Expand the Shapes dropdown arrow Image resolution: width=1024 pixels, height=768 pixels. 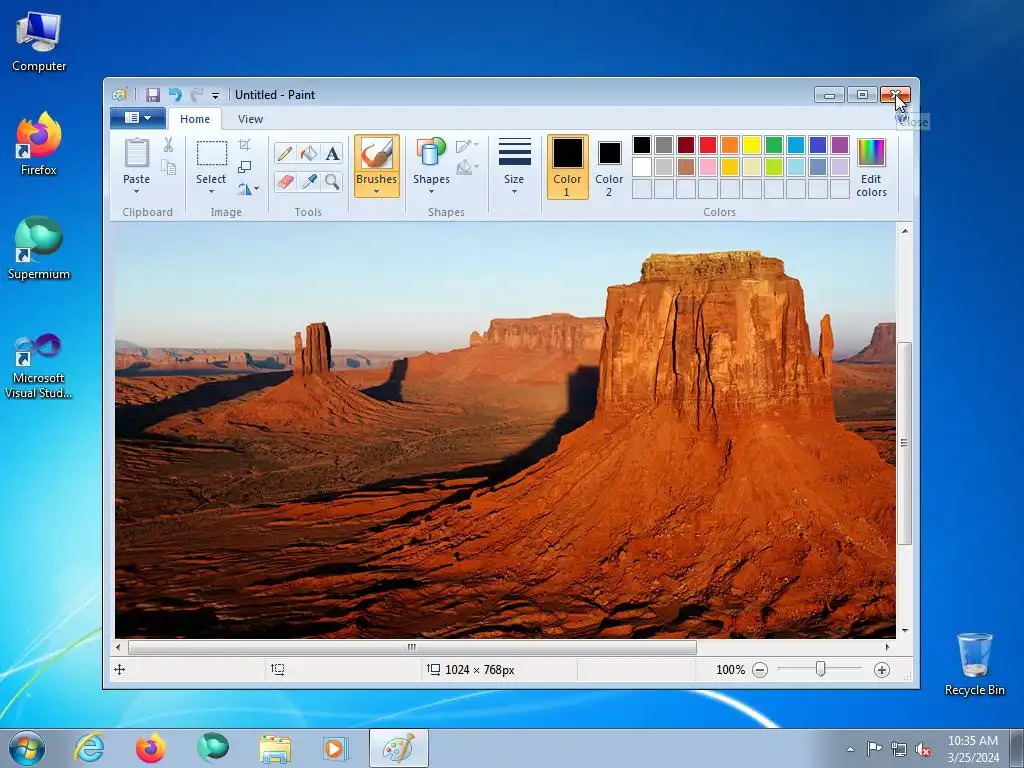click(431, 191)
